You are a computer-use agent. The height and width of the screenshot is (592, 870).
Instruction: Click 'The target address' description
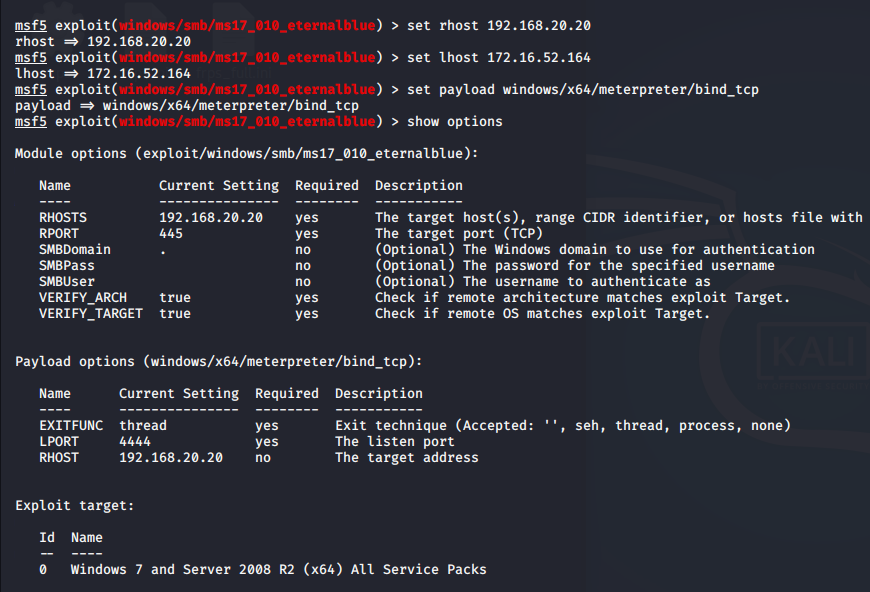click(407, 458)
